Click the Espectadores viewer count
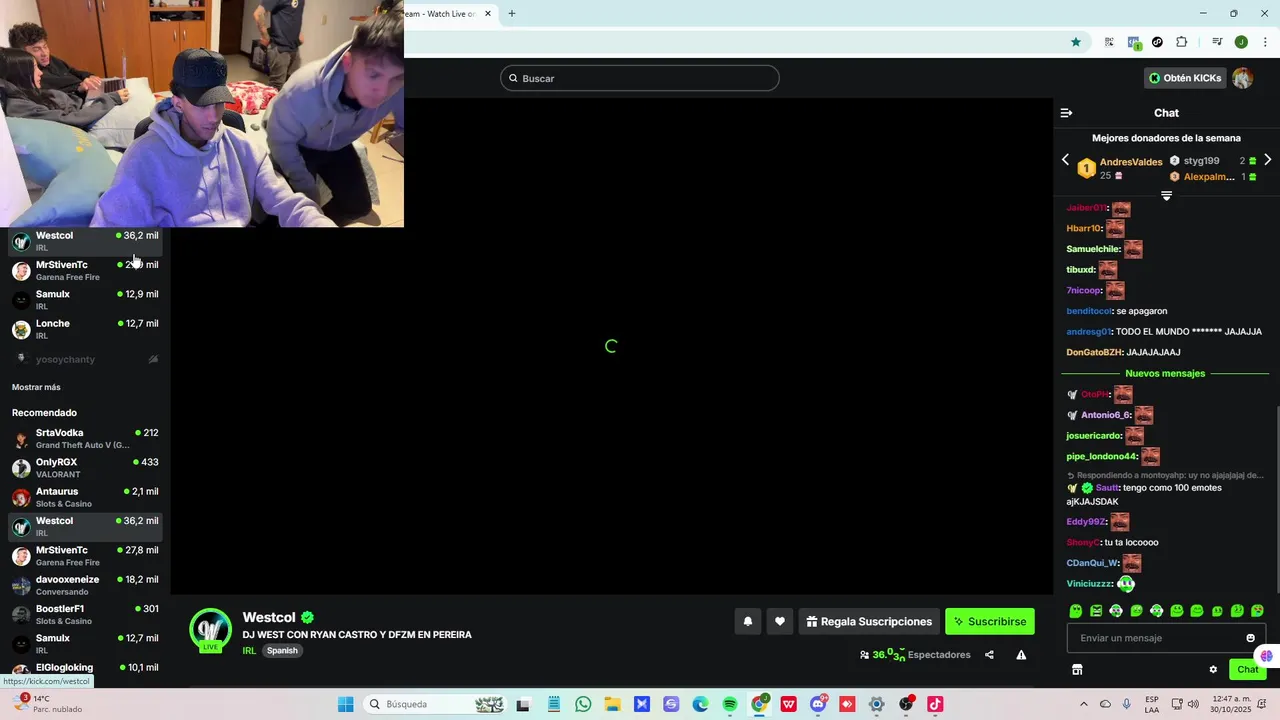Viewport: 1280px width, 720px height. tap(914, 655)
